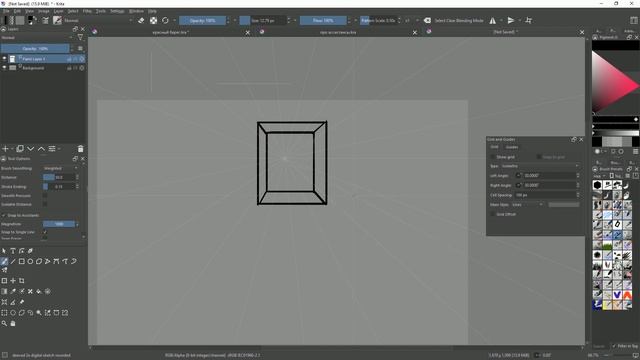Toggle wrap around mode icon
This screenshot has height=360, width=640.
click(x=529, y=20)
